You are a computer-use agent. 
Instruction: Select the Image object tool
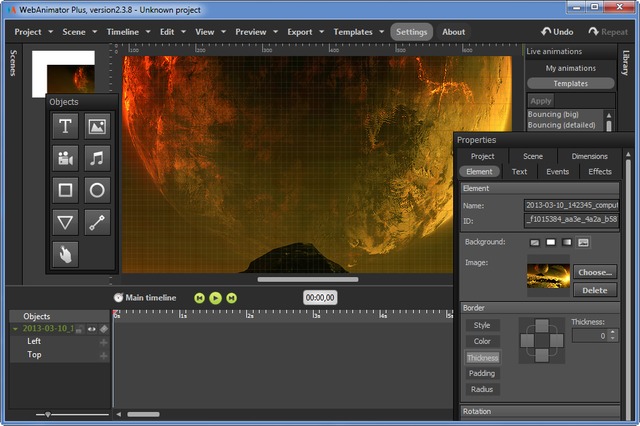96,126
